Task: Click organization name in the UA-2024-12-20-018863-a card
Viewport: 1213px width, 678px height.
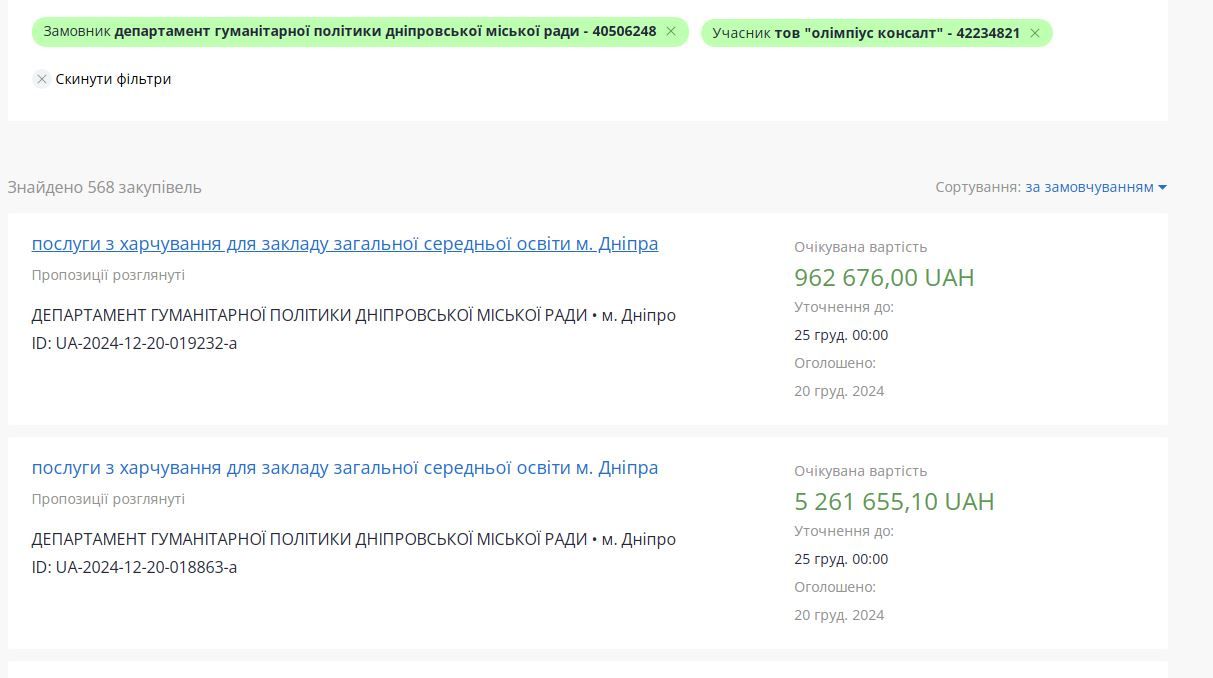Action: 309,539
